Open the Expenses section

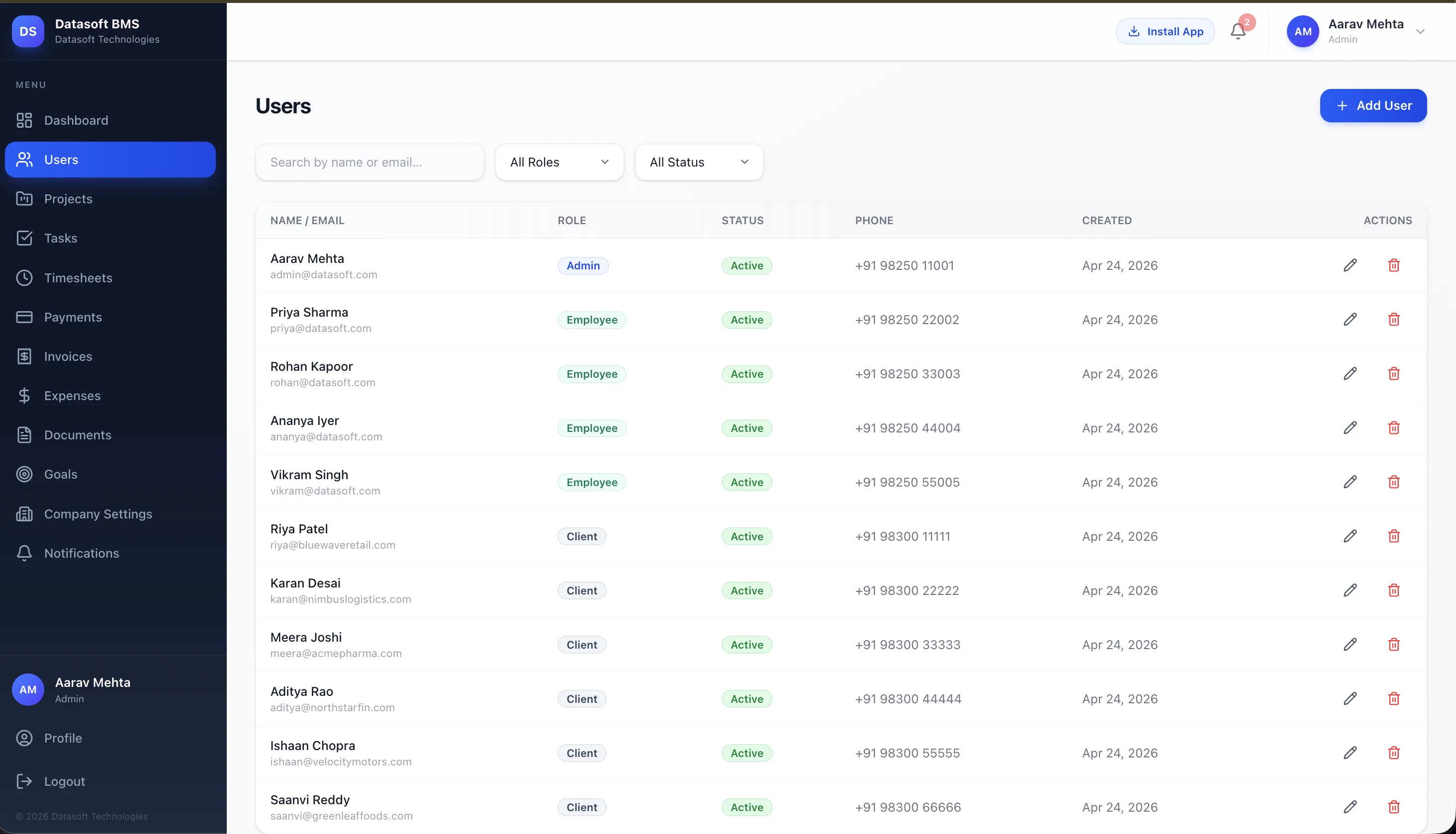(72, 395)
